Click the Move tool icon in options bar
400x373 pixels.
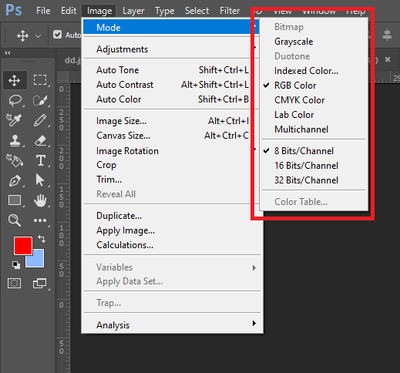coord(23,35)
